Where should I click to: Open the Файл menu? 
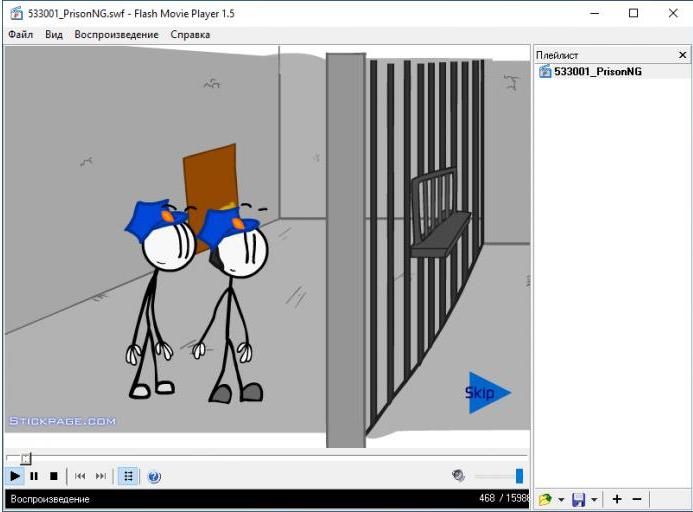[20, 34]
